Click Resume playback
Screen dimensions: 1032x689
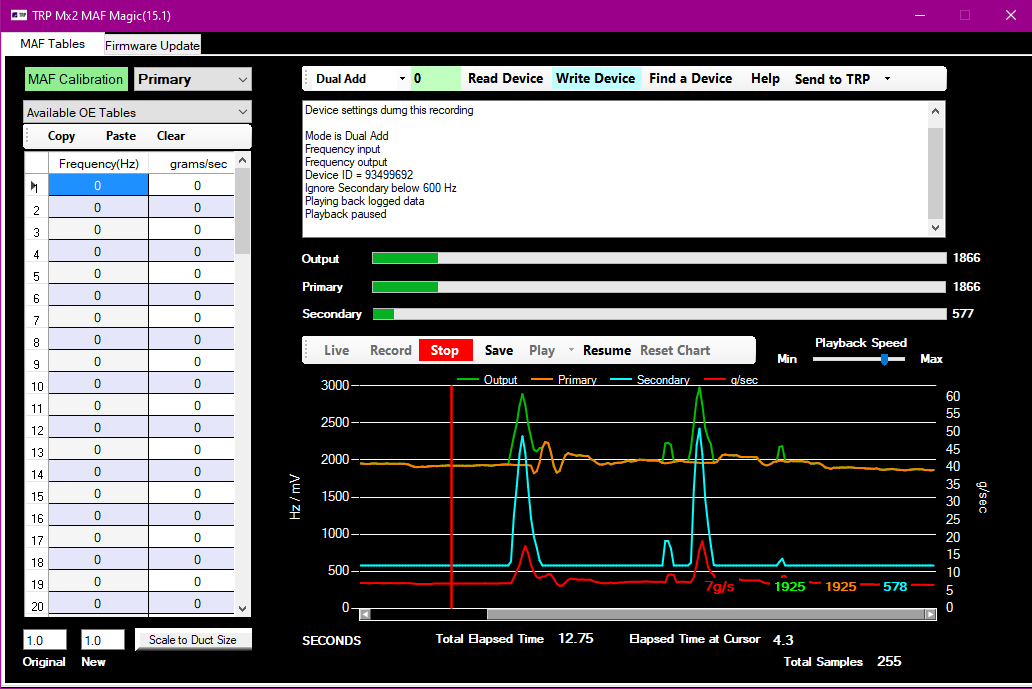tap(607, 351)
